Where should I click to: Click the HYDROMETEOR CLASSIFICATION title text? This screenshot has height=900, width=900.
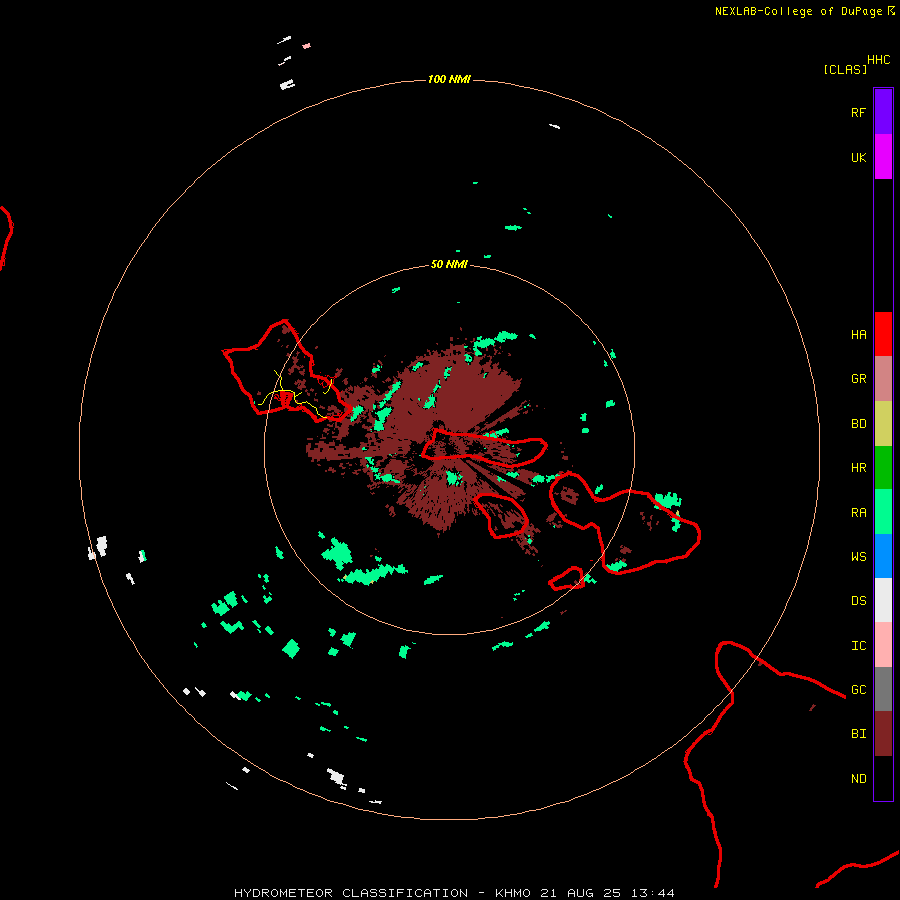pyautogui.click(x=351, y=893)
